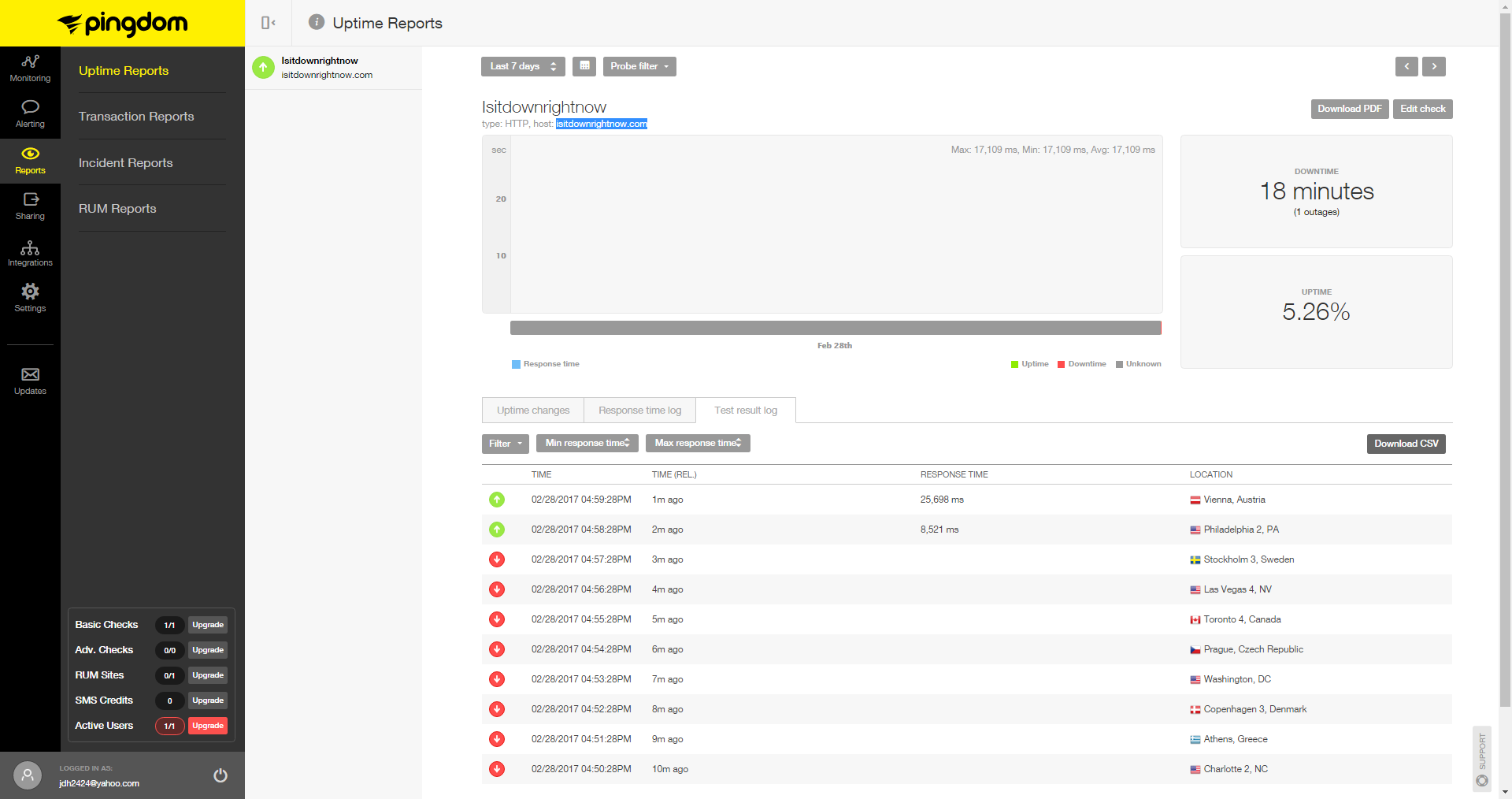Click the up status icon for 04:58:28PM row
Viewport: 1512px width, 799px height.
coord(497,530)
